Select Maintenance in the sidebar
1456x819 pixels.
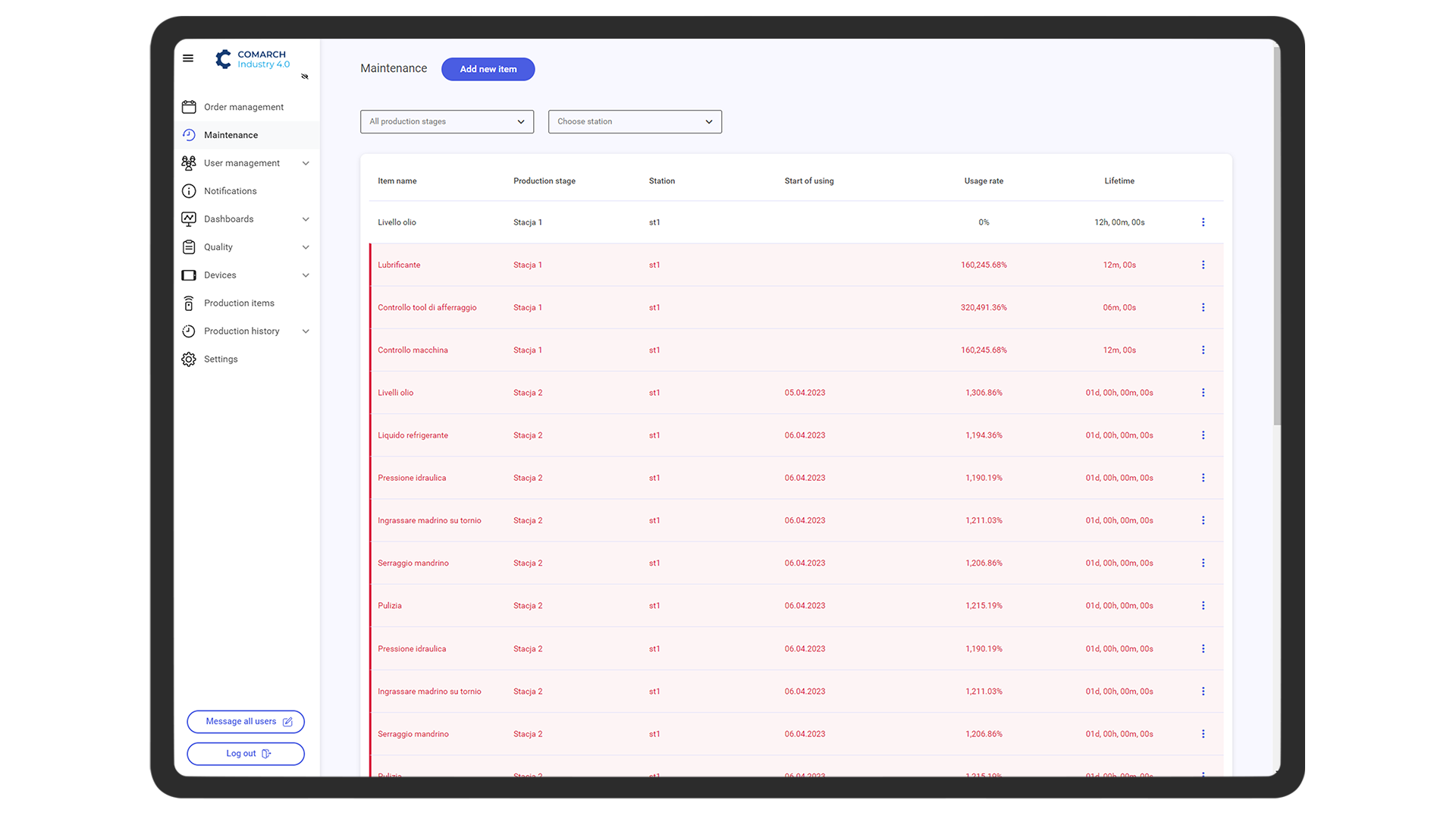coord(231,135)
